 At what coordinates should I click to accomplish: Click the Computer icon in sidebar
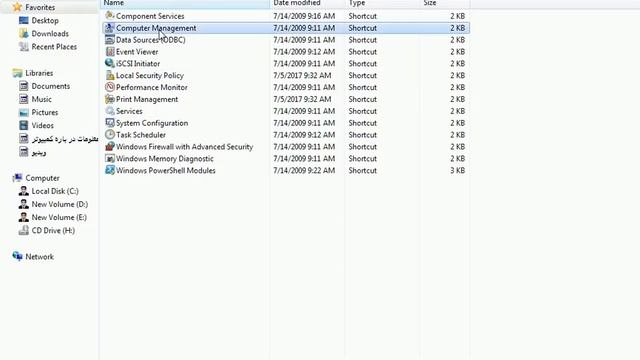(x=17, y=178)
